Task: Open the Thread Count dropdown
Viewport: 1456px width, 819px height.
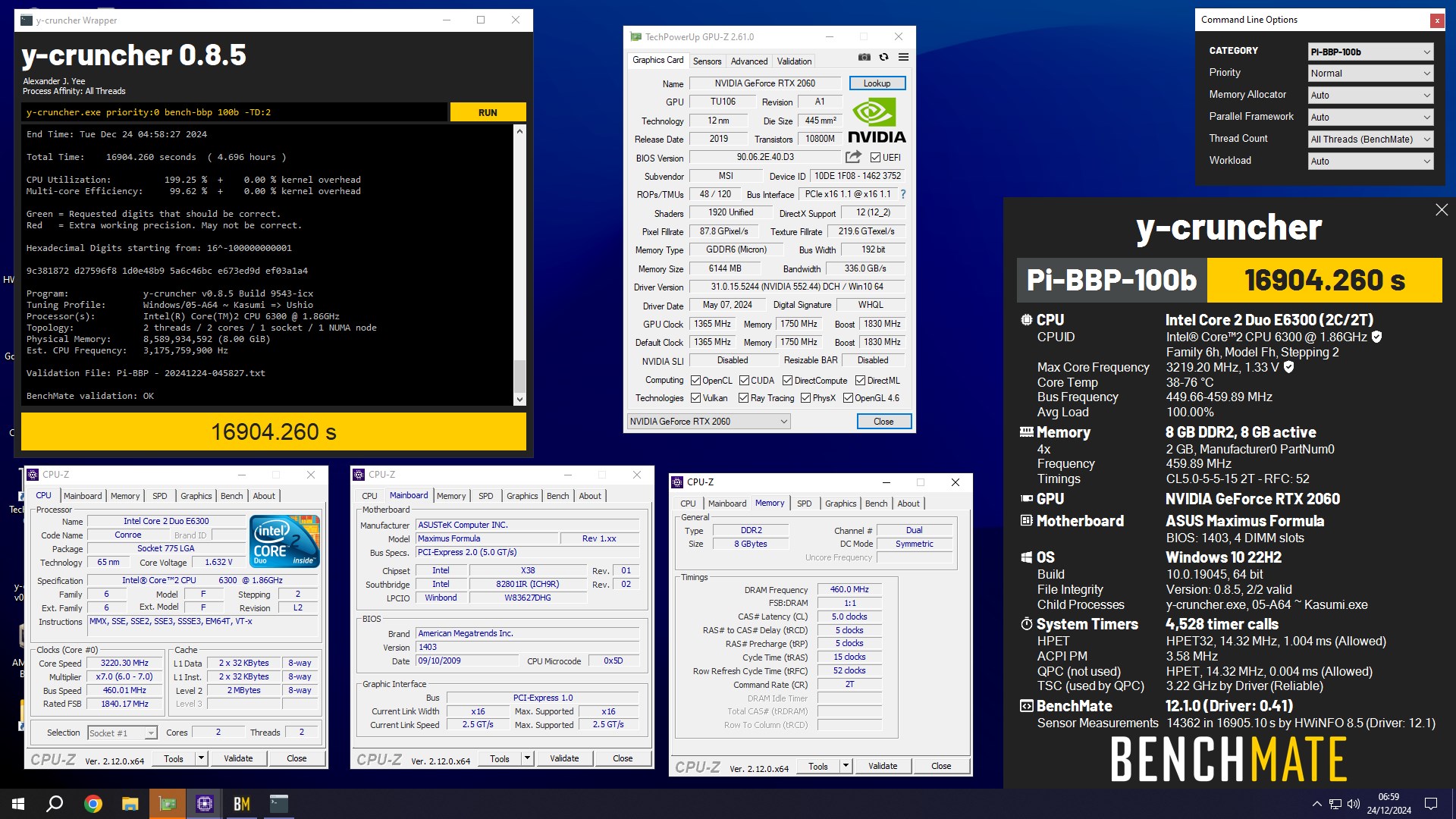Action: click(1371, 140)
